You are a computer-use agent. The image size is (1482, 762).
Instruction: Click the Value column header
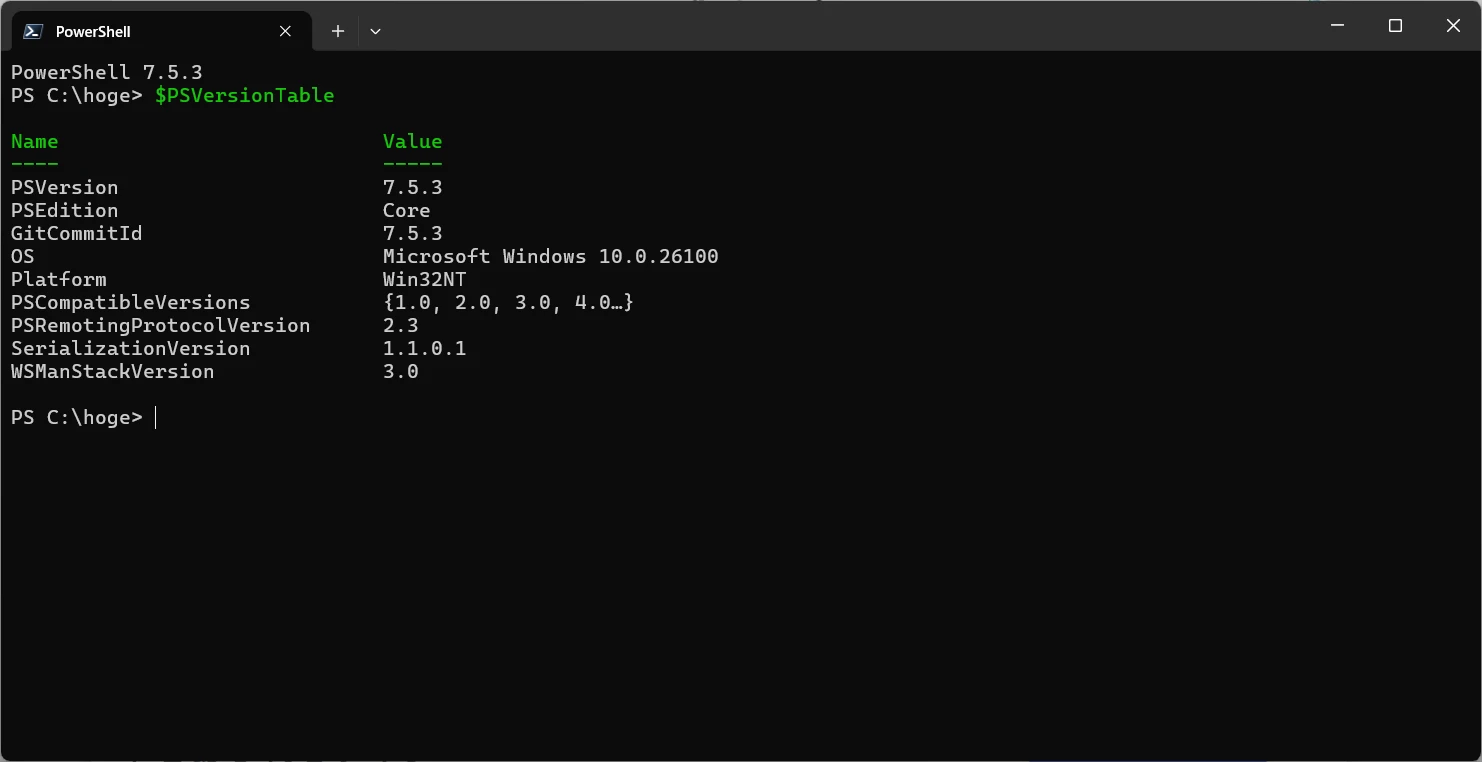coord(412,142)
